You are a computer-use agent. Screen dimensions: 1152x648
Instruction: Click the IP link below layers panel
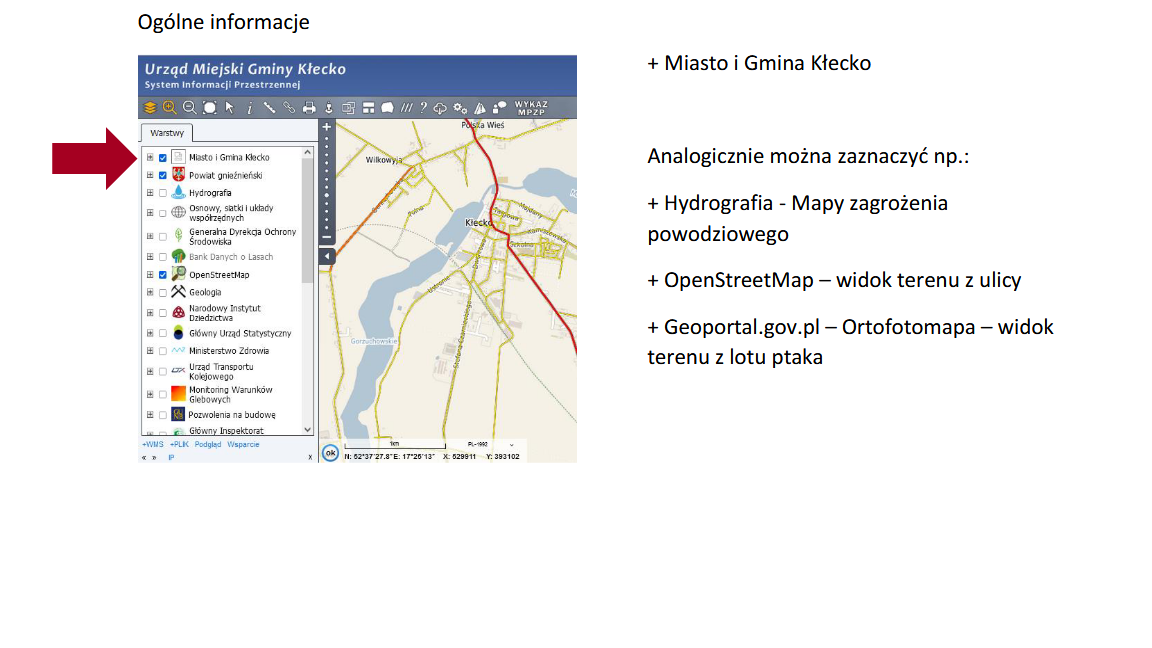pyautogui.click(x=171, y=457)
